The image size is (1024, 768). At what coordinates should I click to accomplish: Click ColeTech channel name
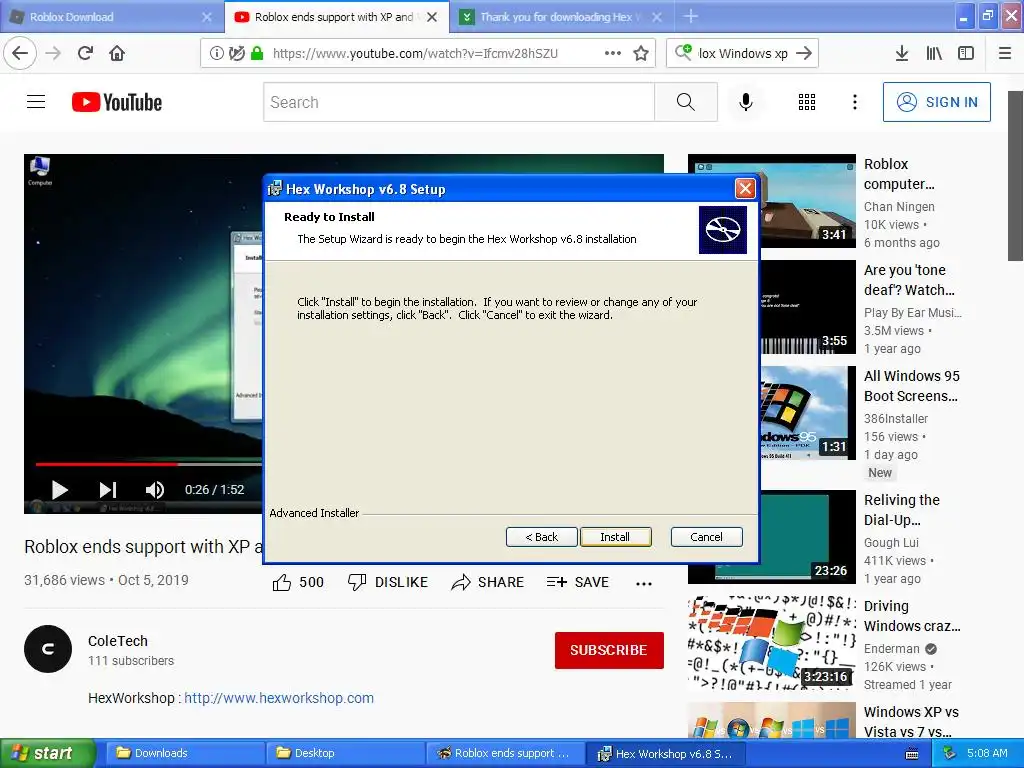point(118,641)
